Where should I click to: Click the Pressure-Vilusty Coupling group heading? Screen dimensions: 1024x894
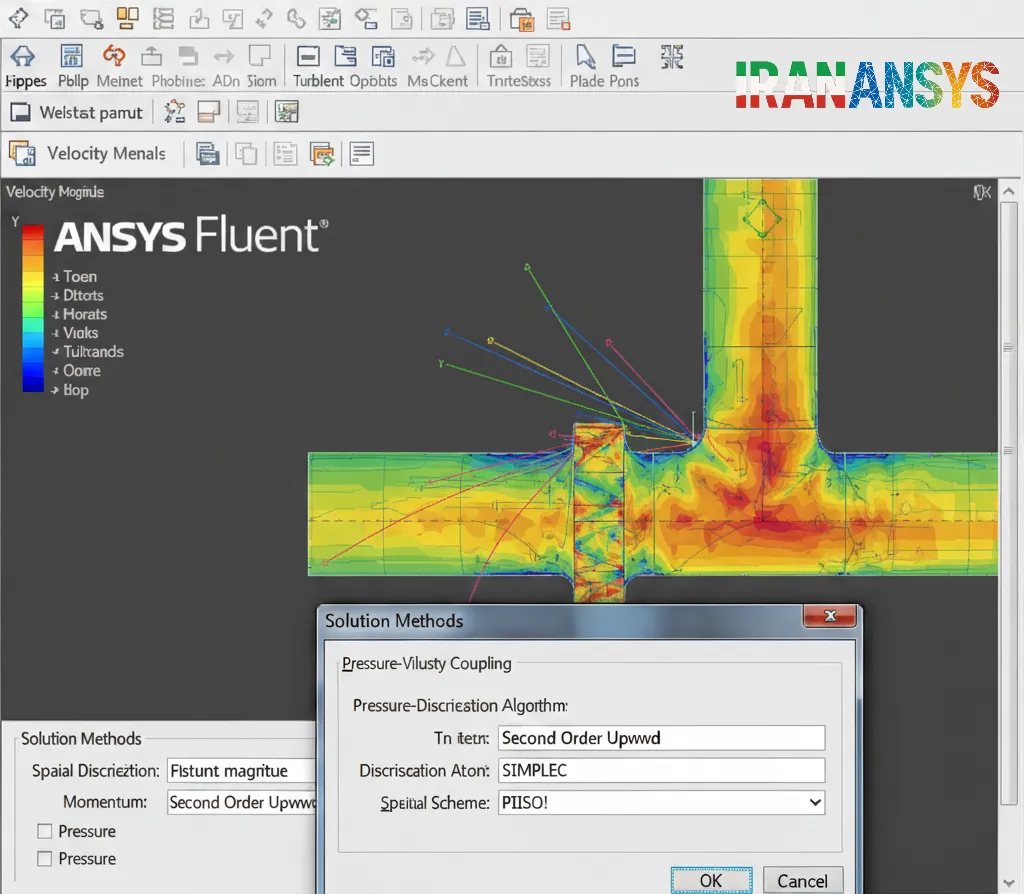(x=426, y=663)
